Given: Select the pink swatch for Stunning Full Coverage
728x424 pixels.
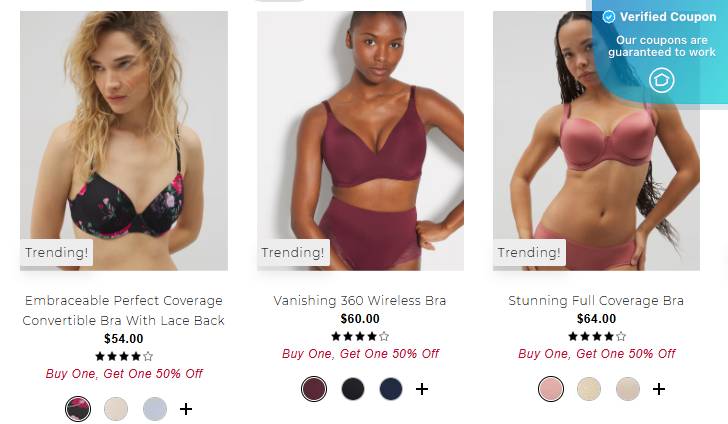Looking at the screenshot, I should [551, 389].
